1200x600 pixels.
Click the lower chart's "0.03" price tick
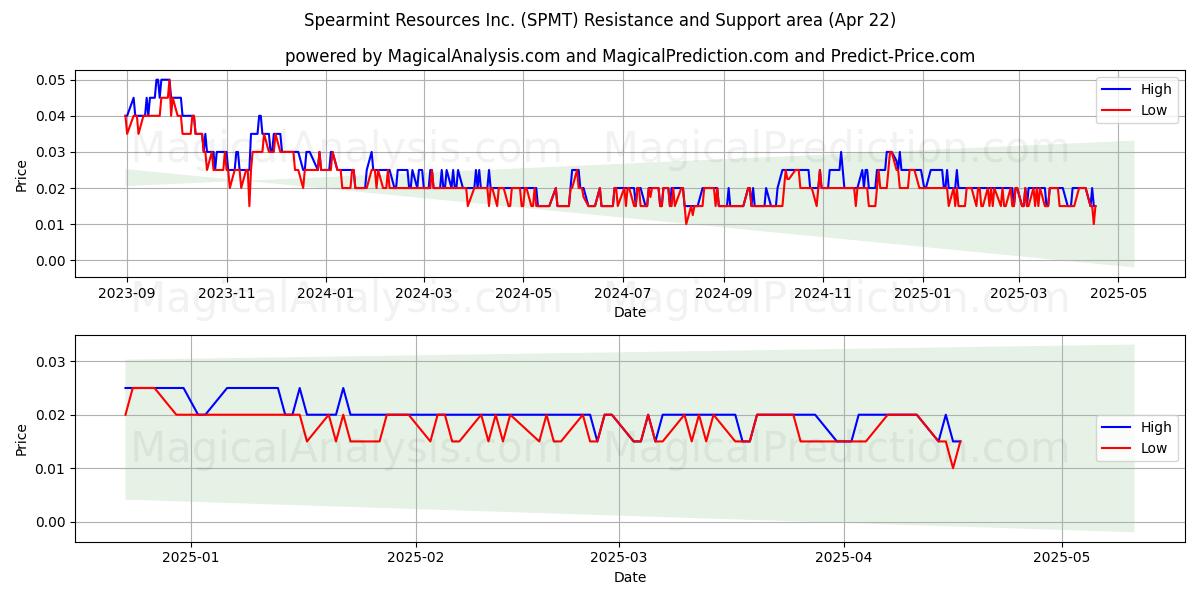[50, 362]
